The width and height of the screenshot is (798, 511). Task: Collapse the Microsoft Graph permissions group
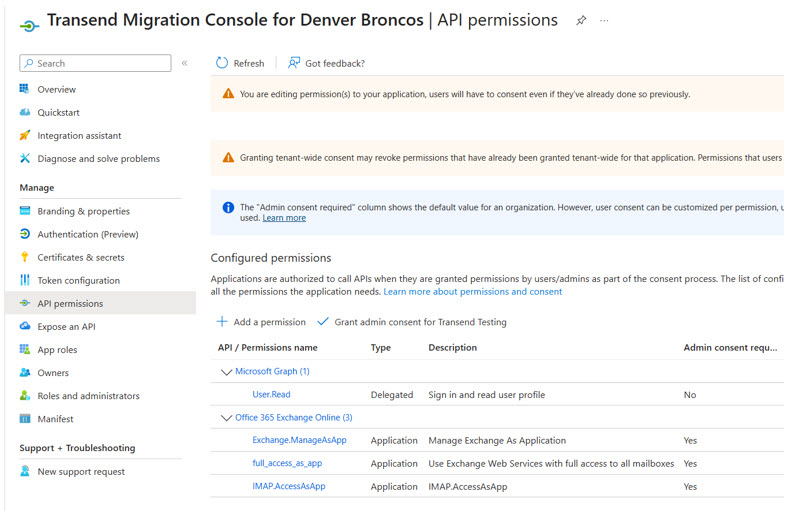pyautogui.click(x=226, y=372)
